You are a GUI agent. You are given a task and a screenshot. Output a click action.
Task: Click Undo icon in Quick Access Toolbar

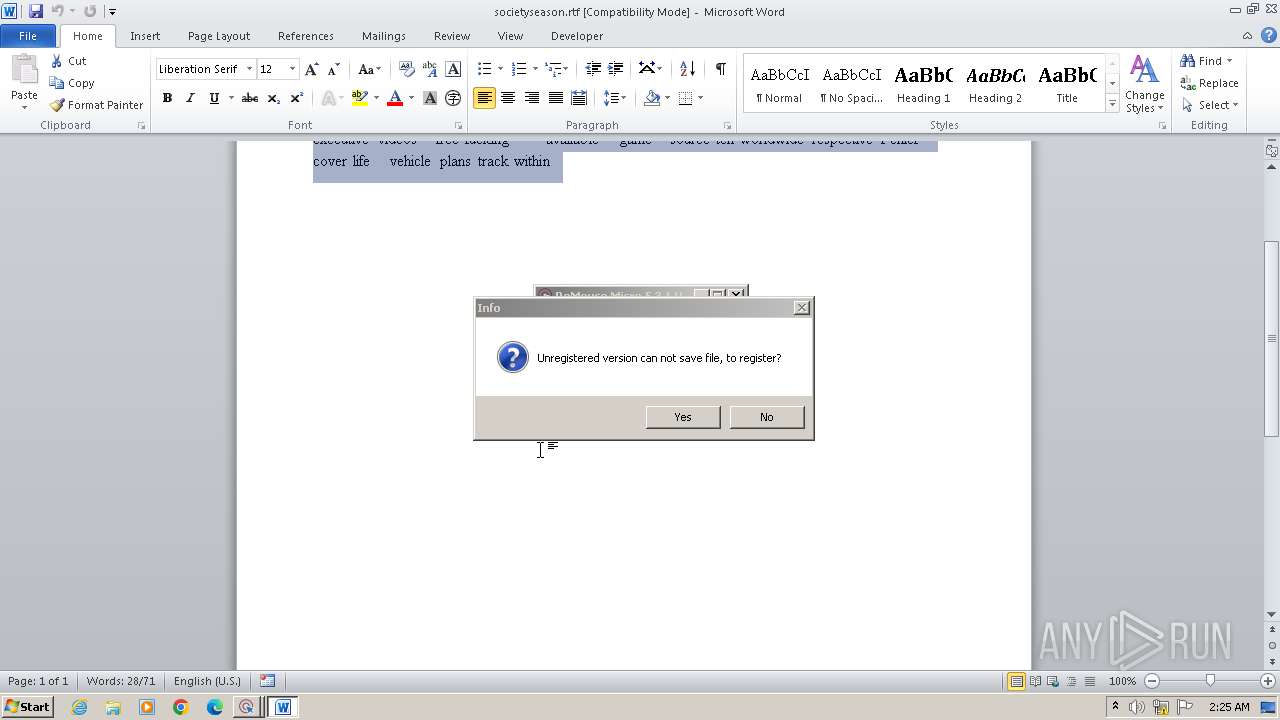[x=57, y=11]
